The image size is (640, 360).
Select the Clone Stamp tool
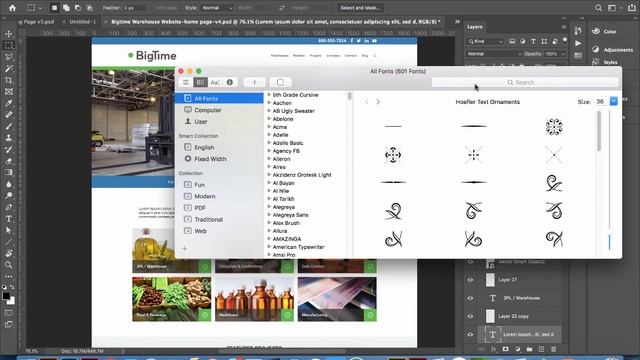pos(9,138)
